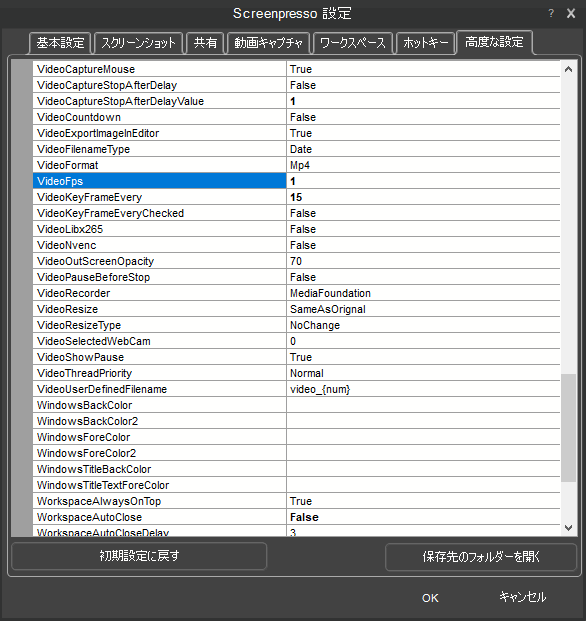
Task: Select the VideoResize property
Action: [x=159, y=309]
